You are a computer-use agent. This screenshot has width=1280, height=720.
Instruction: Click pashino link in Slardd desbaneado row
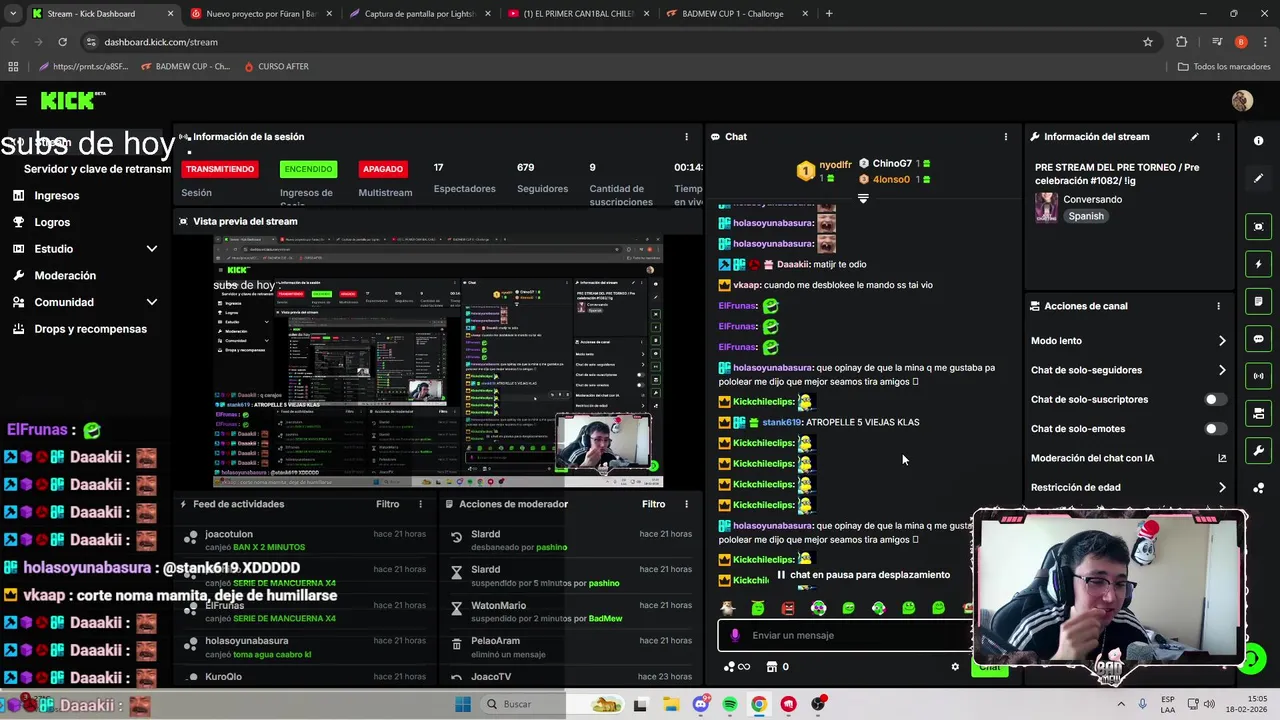[551, 547]
